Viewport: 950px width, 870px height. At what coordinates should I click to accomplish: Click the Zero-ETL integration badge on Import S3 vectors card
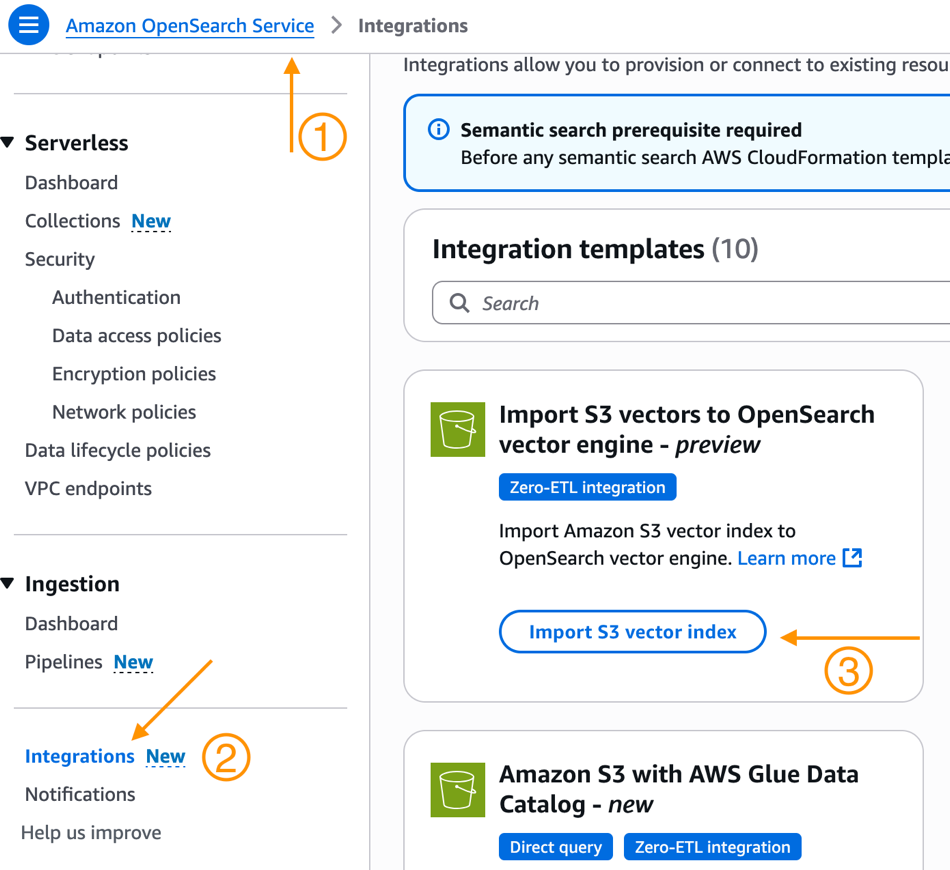click(x=587, y=487)
